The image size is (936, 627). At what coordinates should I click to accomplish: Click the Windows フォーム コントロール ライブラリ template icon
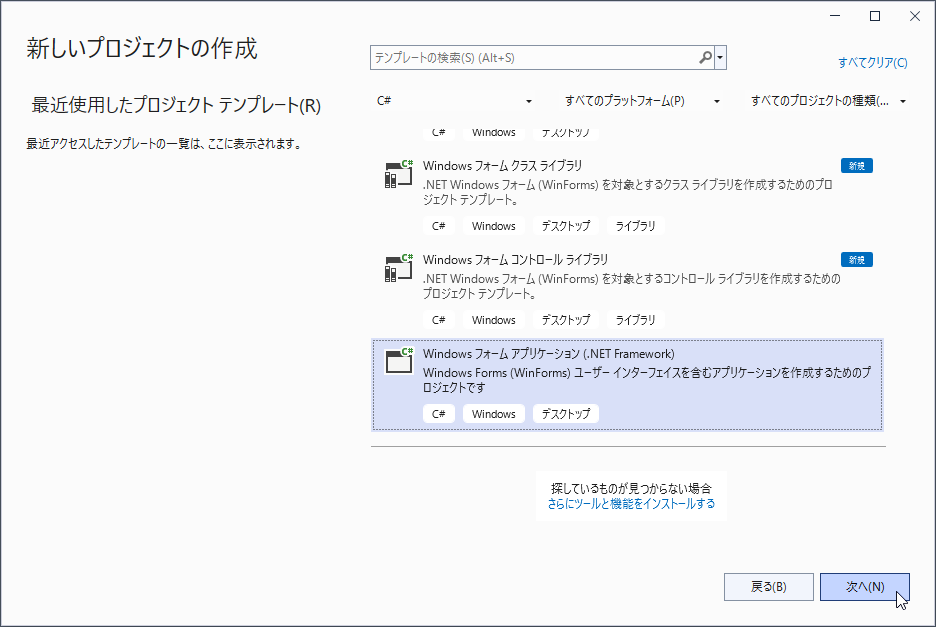click(x=397, y=267)
